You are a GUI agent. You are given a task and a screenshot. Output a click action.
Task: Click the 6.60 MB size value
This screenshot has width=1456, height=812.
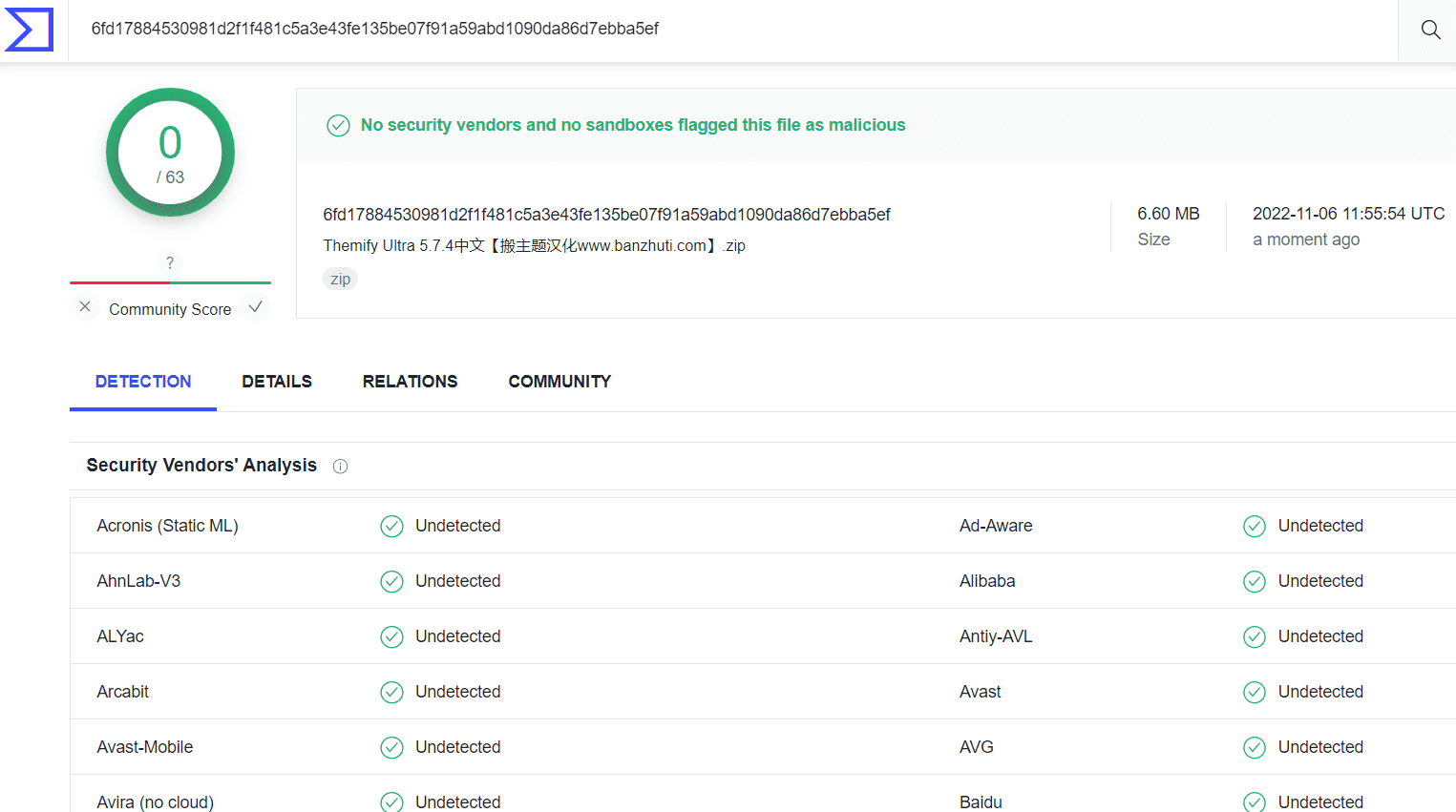[x=1169, y=214]
